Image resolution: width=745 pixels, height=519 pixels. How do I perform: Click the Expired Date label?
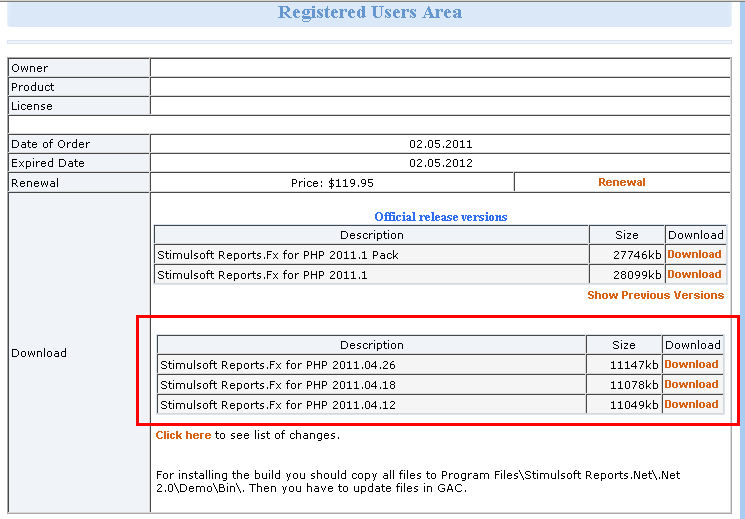[48, 163]
